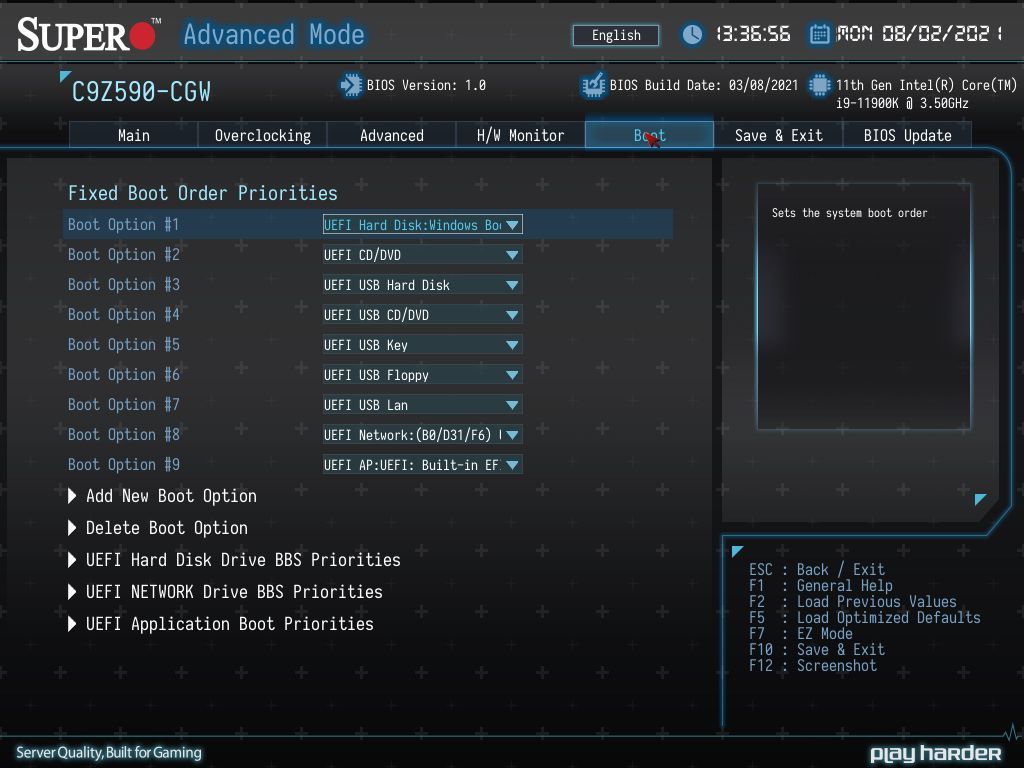Screen dimensions: 1024x768
Task: Open the Boot Option #1 dropdown
Action: (x=423, y=225)
